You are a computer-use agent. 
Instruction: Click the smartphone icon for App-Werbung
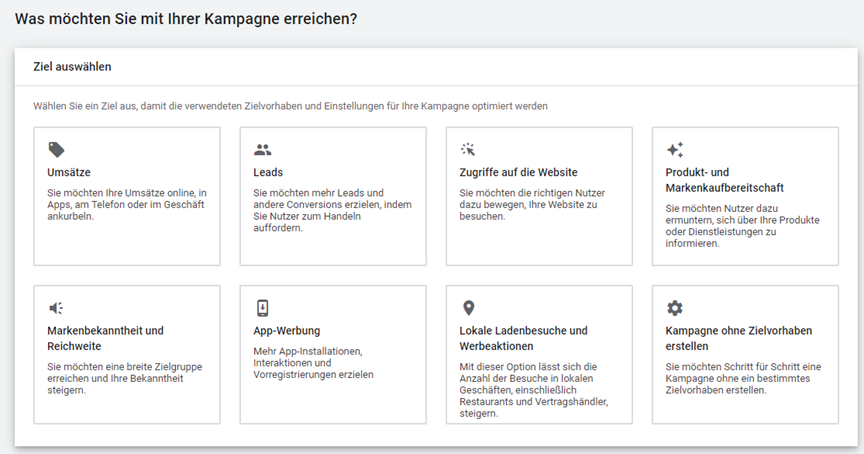(262, 308)
